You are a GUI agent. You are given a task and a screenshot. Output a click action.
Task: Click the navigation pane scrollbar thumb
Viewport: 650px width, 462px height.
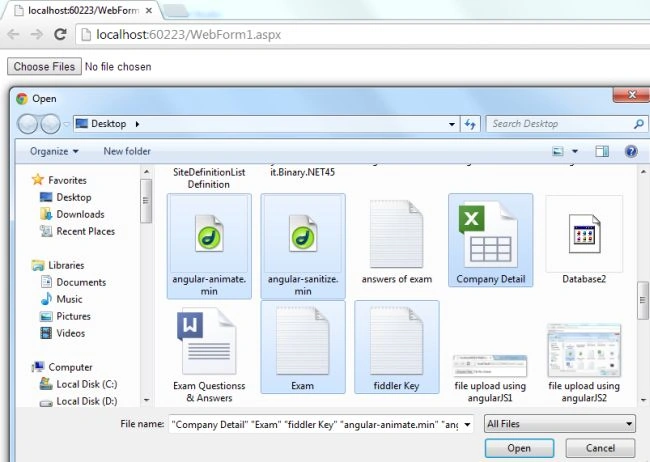[146, 201]
